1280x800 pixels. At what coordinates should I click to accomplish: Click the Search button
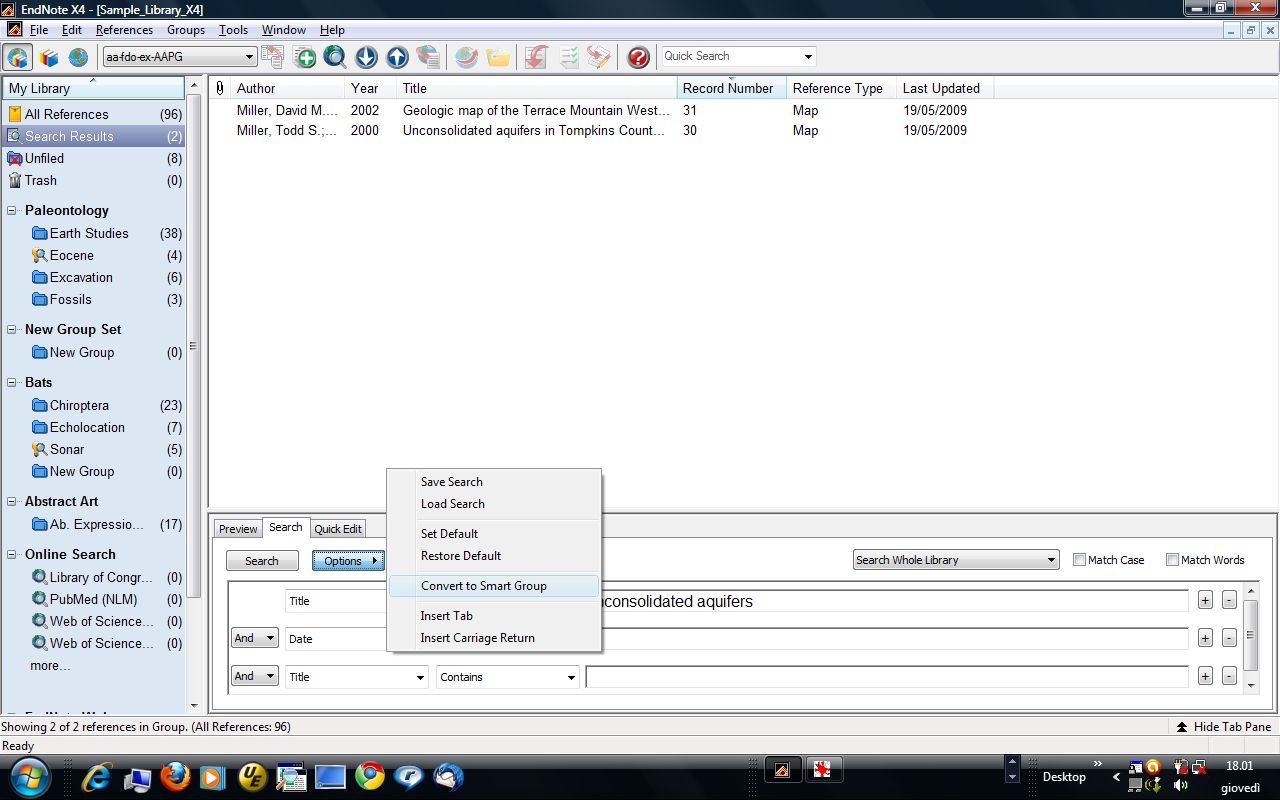[262, 561]
